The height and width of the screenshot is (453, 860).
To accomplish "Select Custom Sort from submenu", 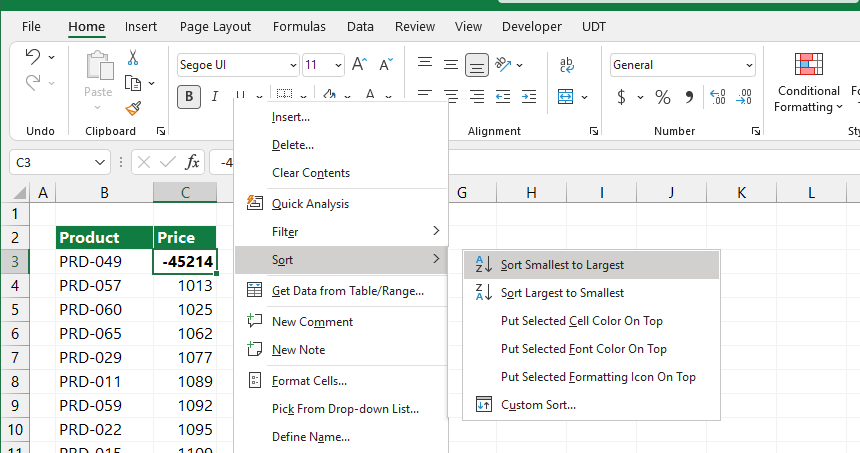I will [x=538, y=405].
